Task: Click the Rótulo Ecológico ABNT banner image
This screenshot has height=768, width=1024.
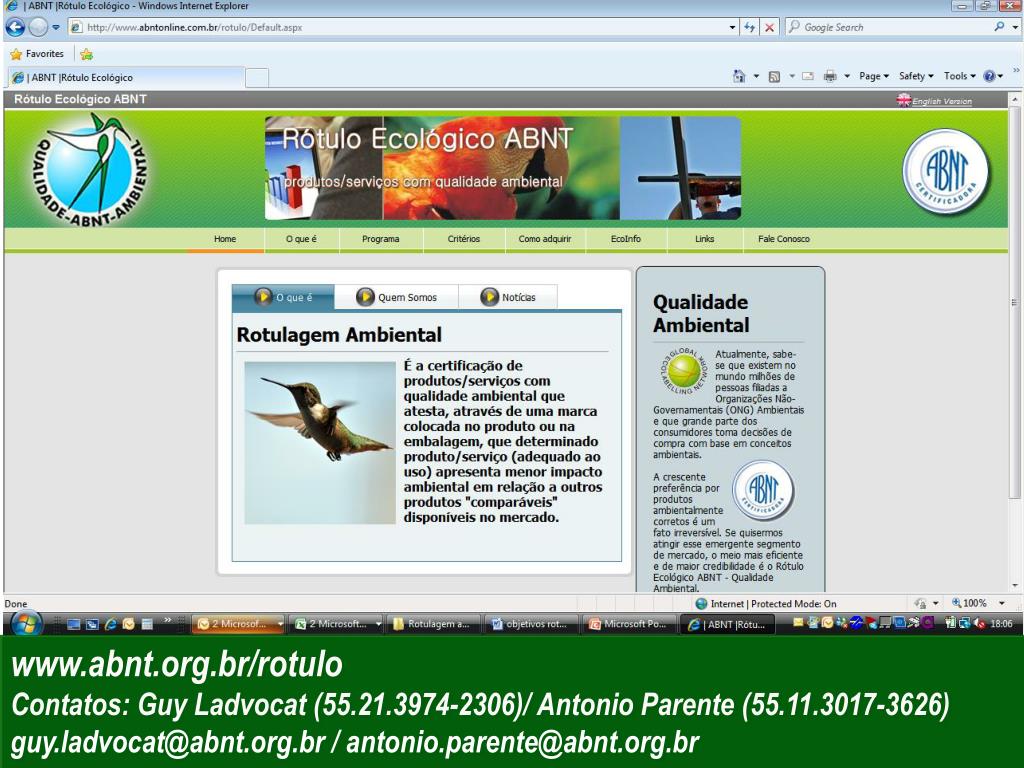Action: [503, 168]
